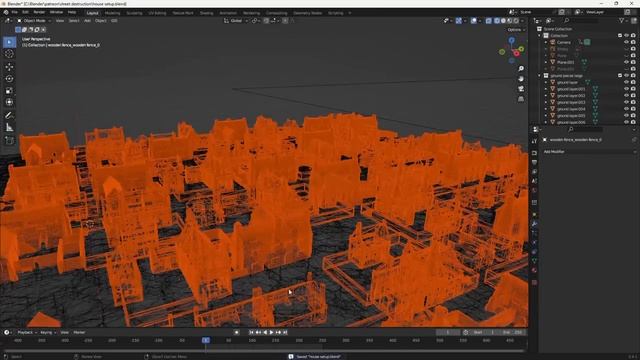
Task: Switch to solid viewport shading
Action: click(503, 20)
